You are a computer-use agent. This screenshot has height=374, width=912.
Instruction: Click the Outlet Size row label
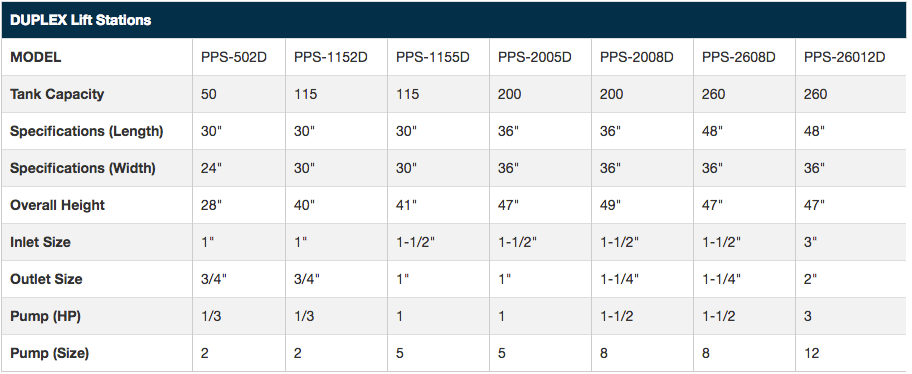coord(46,279)
